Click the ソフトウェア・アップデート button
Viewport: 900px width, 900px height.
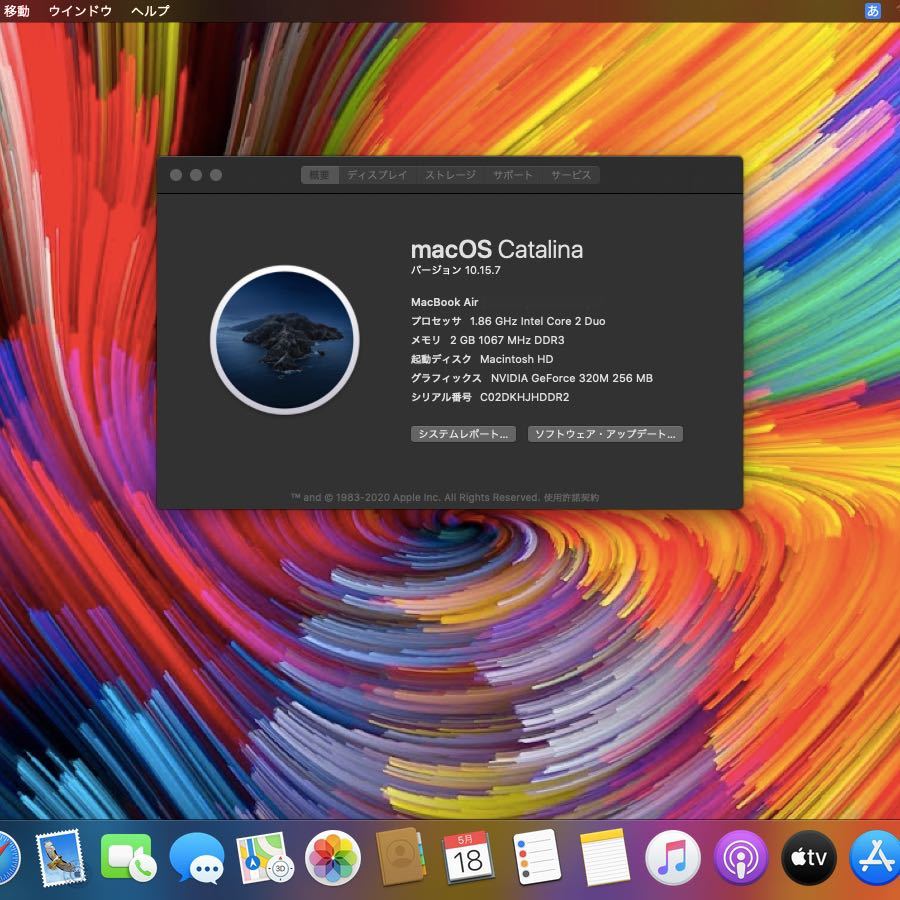[x=605, y=434]
